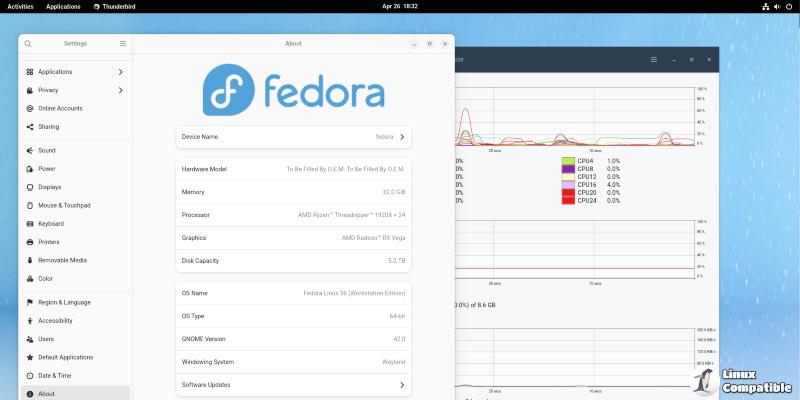This screenshot has width=800, height=400.
Task: Expand the Applications settings chevron
Action: 121,72
